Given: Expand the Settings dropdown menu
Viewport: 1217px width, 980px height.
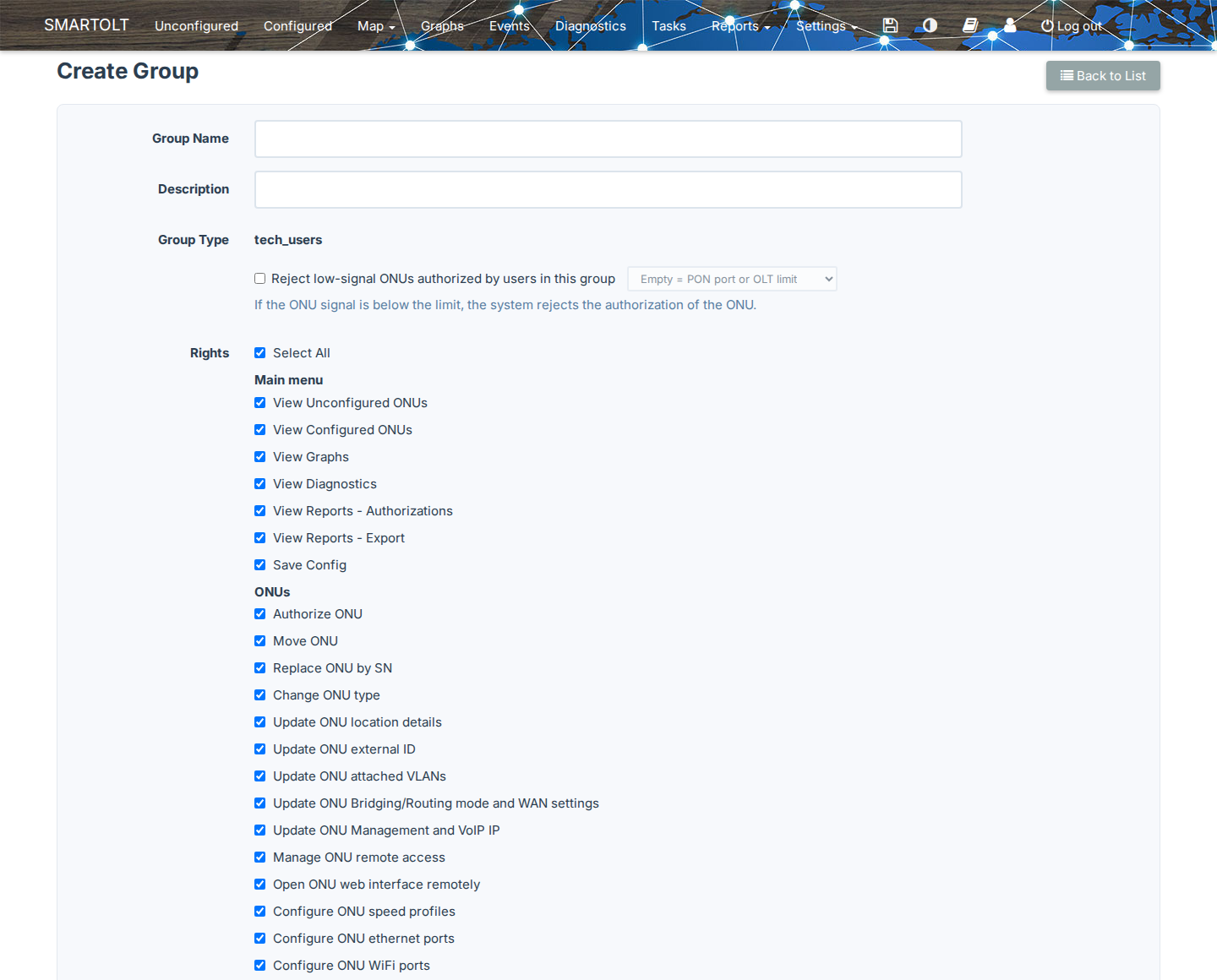Looking at the screenshot, I should tap(827, 26).
